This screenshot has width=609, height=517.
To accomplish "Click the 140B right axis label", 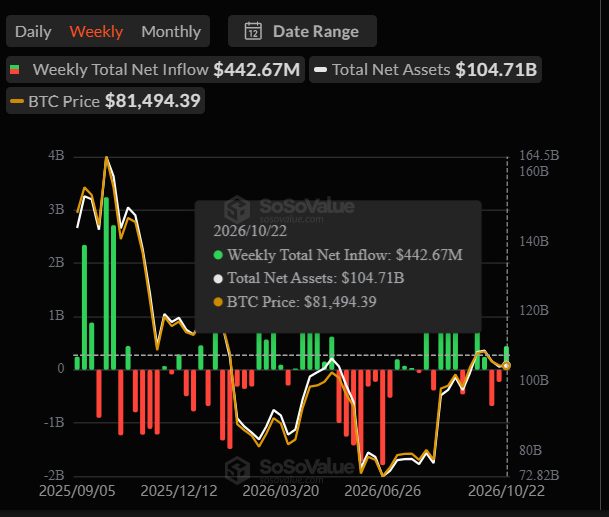I will 534,242.
